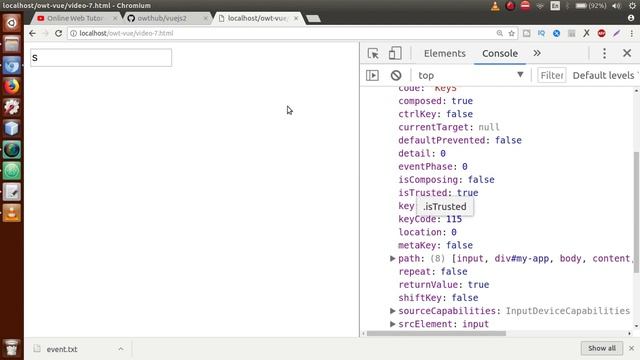Bookmark this page with star icon
640x360 pixels.
coord(511,33)
